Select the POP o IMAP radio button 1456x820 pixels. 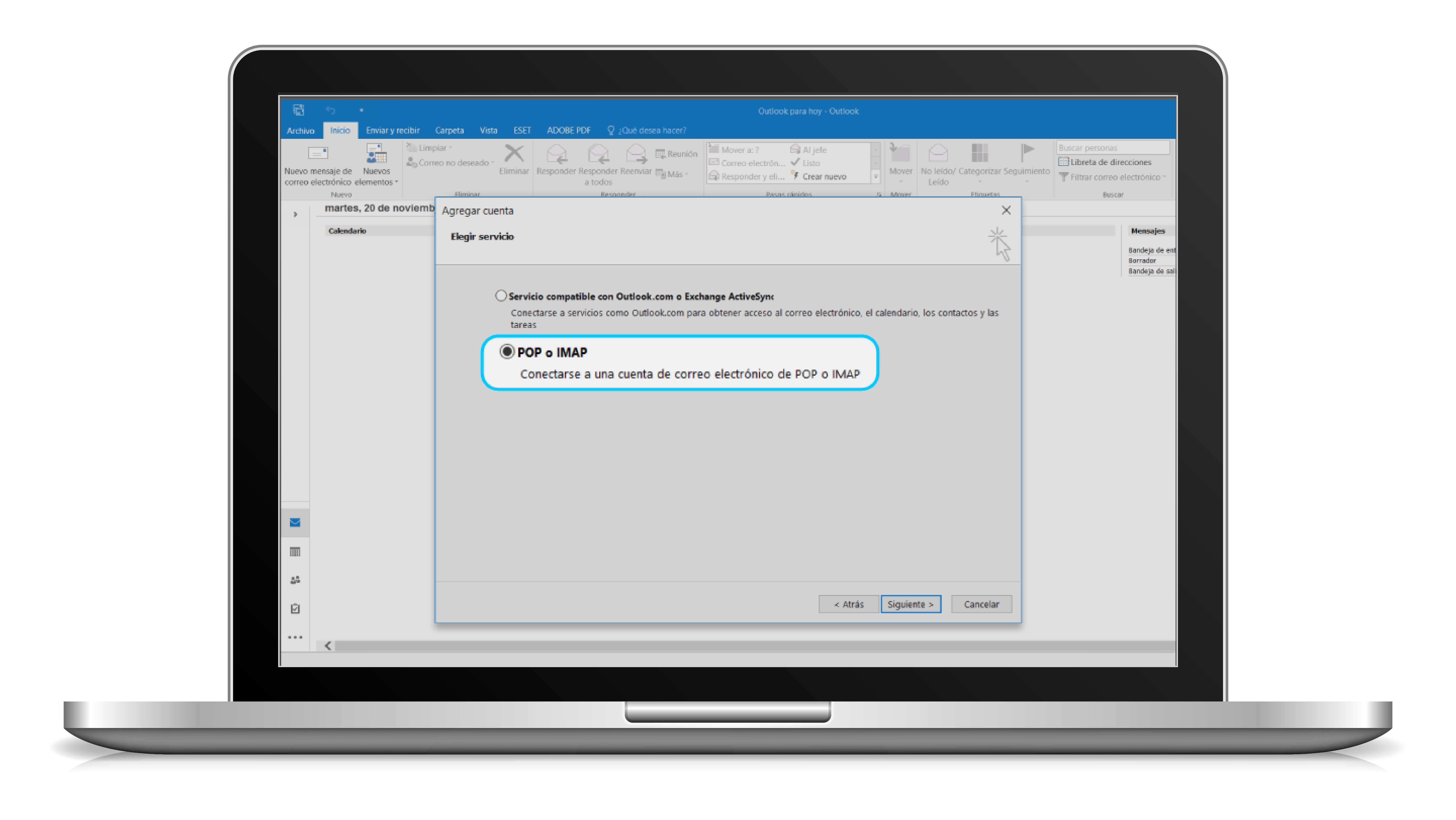click(x=507, y=352)
